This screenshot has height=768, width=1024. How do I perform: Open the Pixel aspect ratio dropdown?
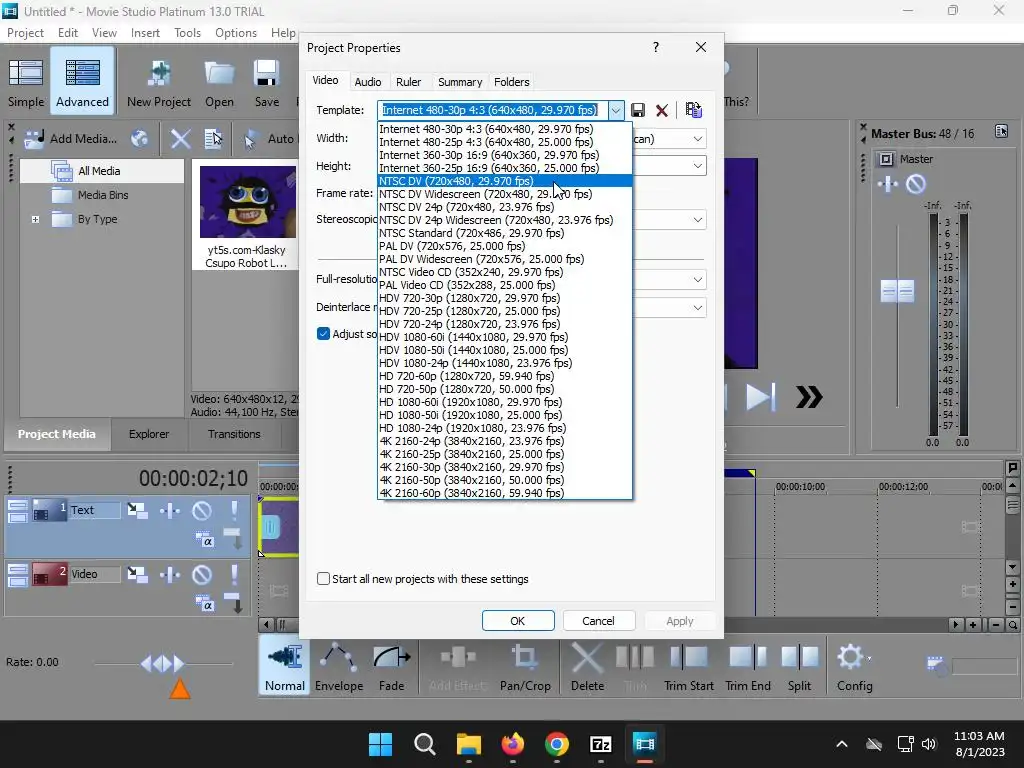click(697, 166)
